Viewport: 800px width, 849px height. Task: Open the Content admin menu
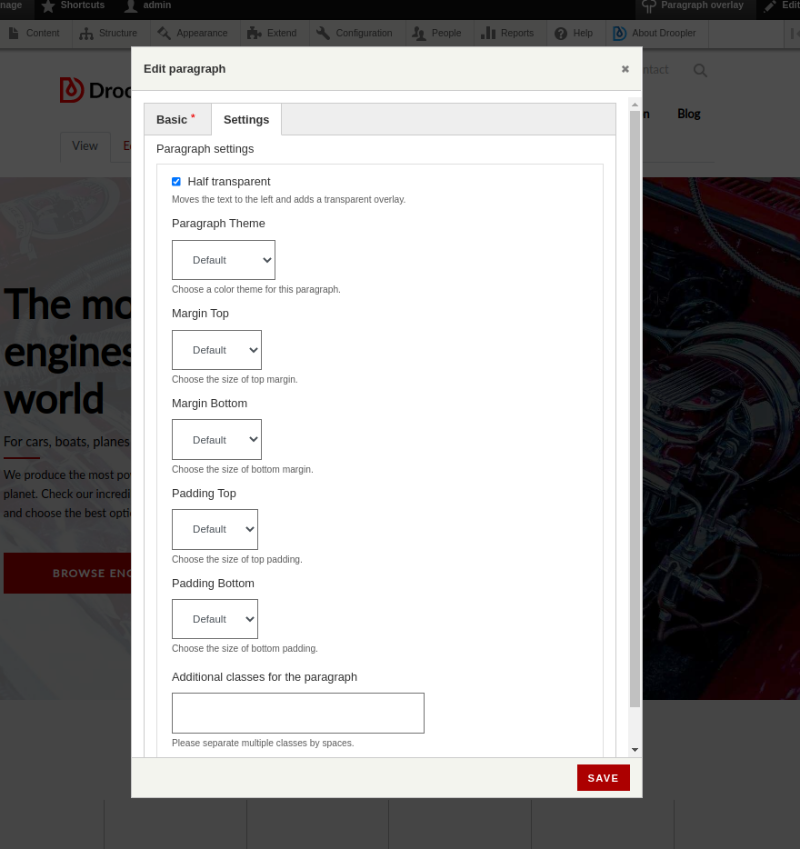point(34,33)
